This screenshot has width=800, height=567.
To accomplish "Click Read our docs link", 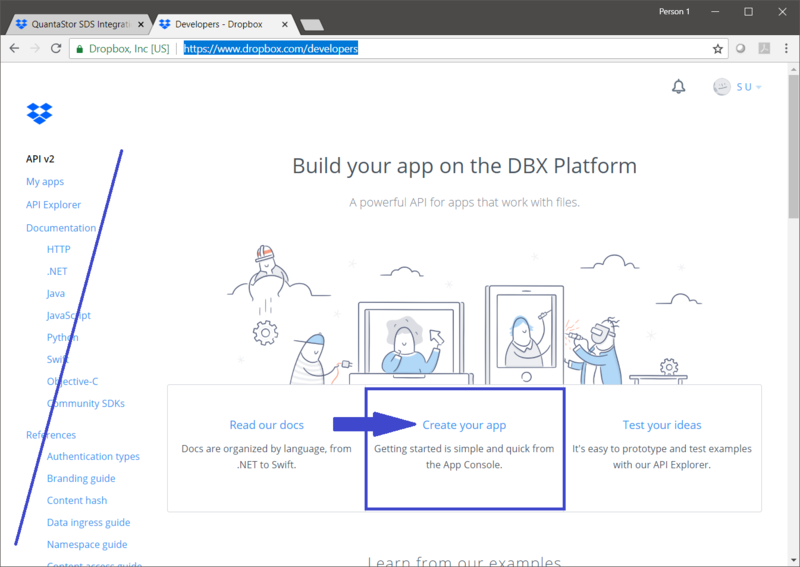I will tap(266, 425).
